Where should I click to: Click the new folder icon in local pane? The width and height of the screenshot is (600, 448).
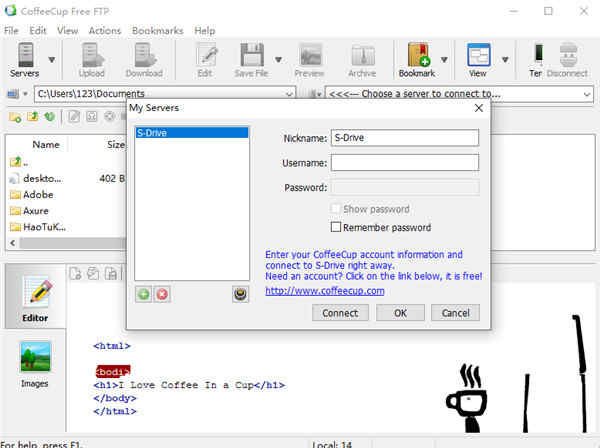coord(15,117)
